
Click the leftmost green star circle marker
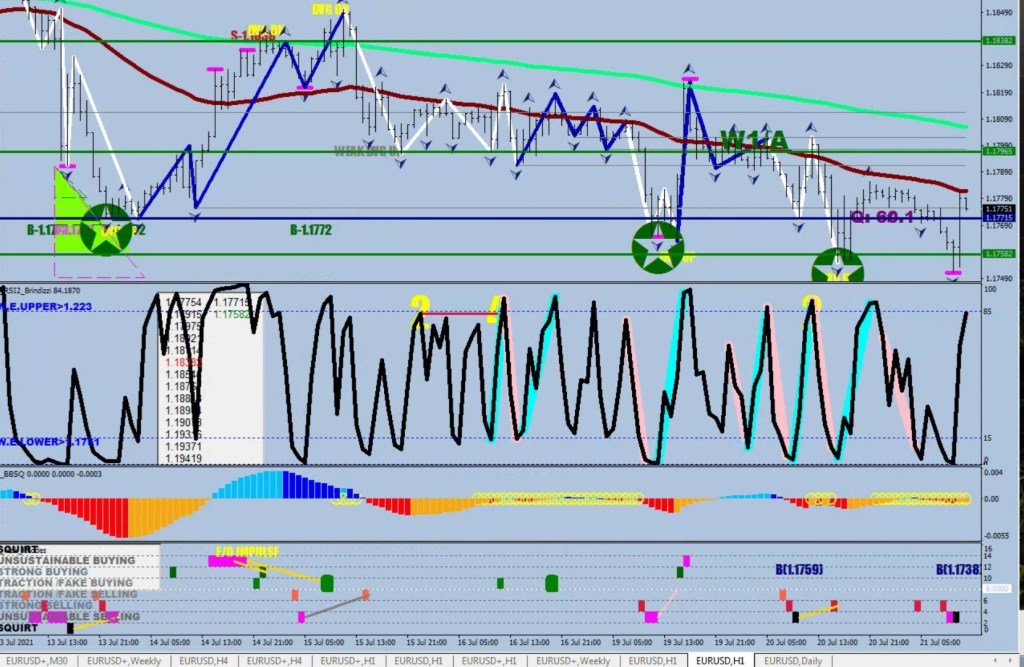[106, 229]
